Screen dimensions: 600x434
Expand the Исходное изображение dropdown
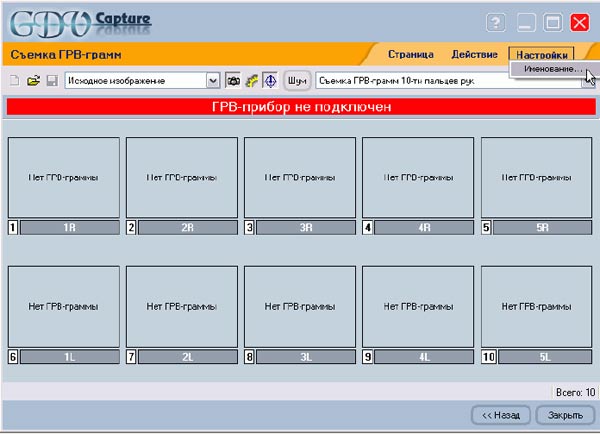click(212, 80)
